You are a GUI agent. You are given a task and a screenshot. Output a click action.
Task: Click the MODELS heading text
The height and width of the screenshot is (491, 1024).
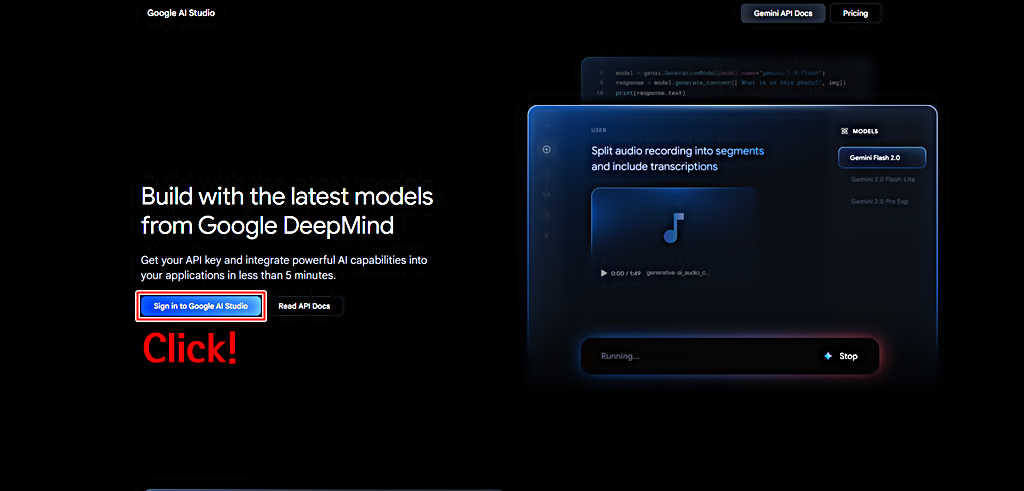coord(865,131)
